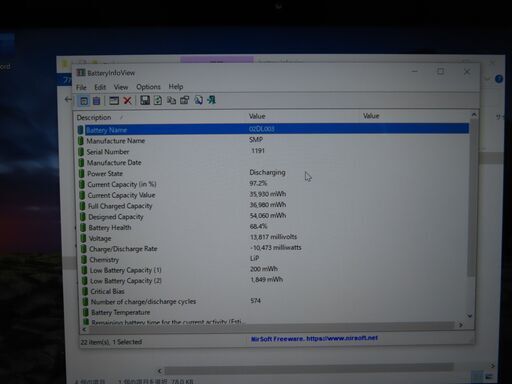Click the Discharging value
Viewport: 512px width, 384px height.
click(x=267, y=172)
